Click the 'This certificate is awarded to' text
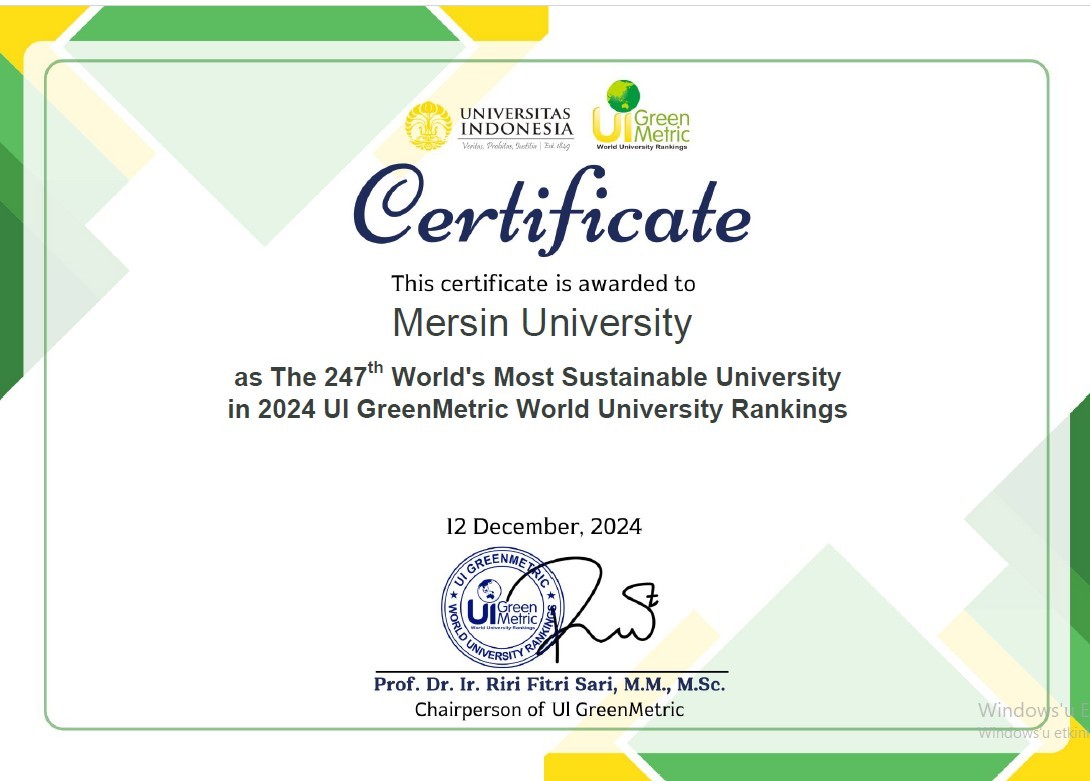The image size is (1090, 781). [545, 283]
